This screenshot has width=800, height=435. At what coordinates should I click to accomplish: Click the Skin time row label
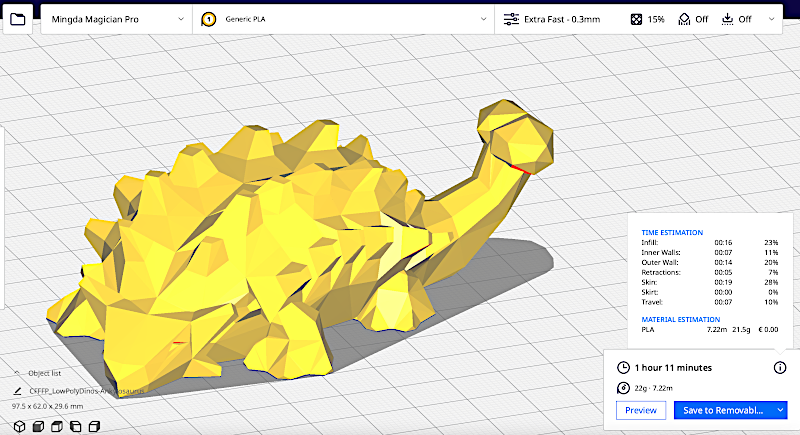point(649,283)
